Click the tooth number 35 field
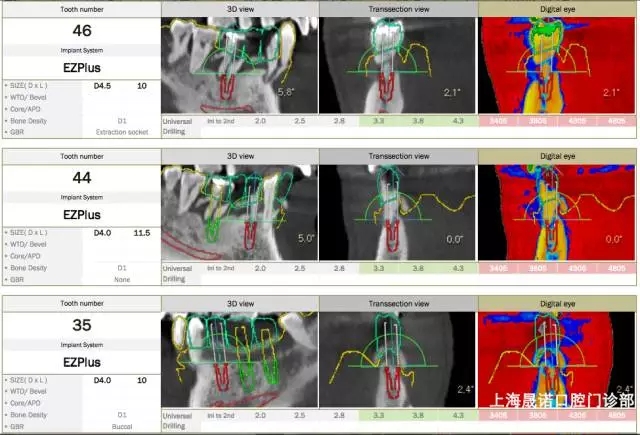Screen dimensions: 640x435 tap(80, 325)
